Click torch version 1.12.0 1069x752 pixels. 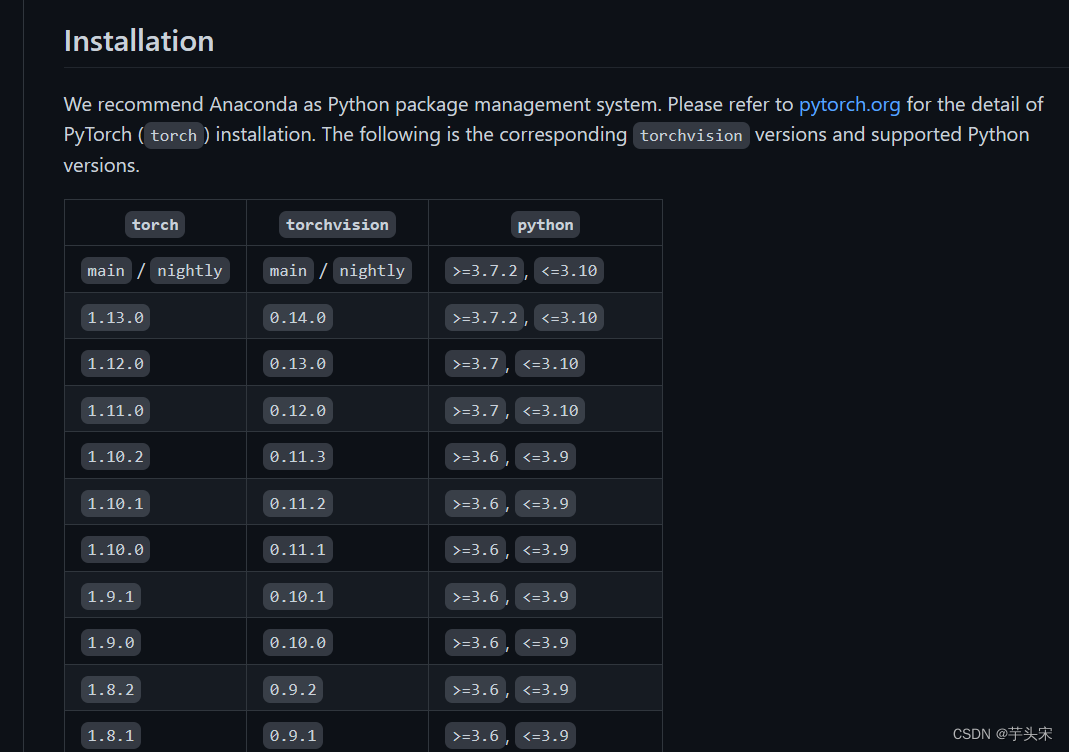coord(115,364)
